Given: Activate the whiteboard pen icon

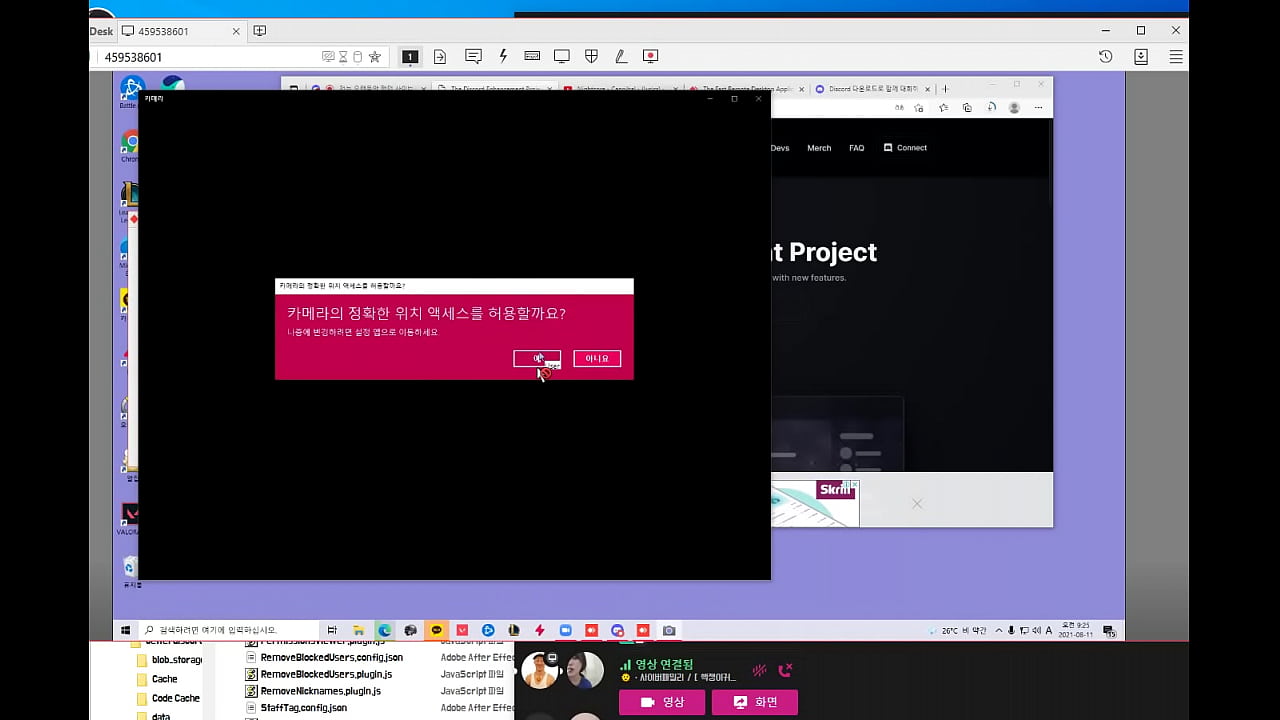Looking at the screenshot, I should point(621,57).
